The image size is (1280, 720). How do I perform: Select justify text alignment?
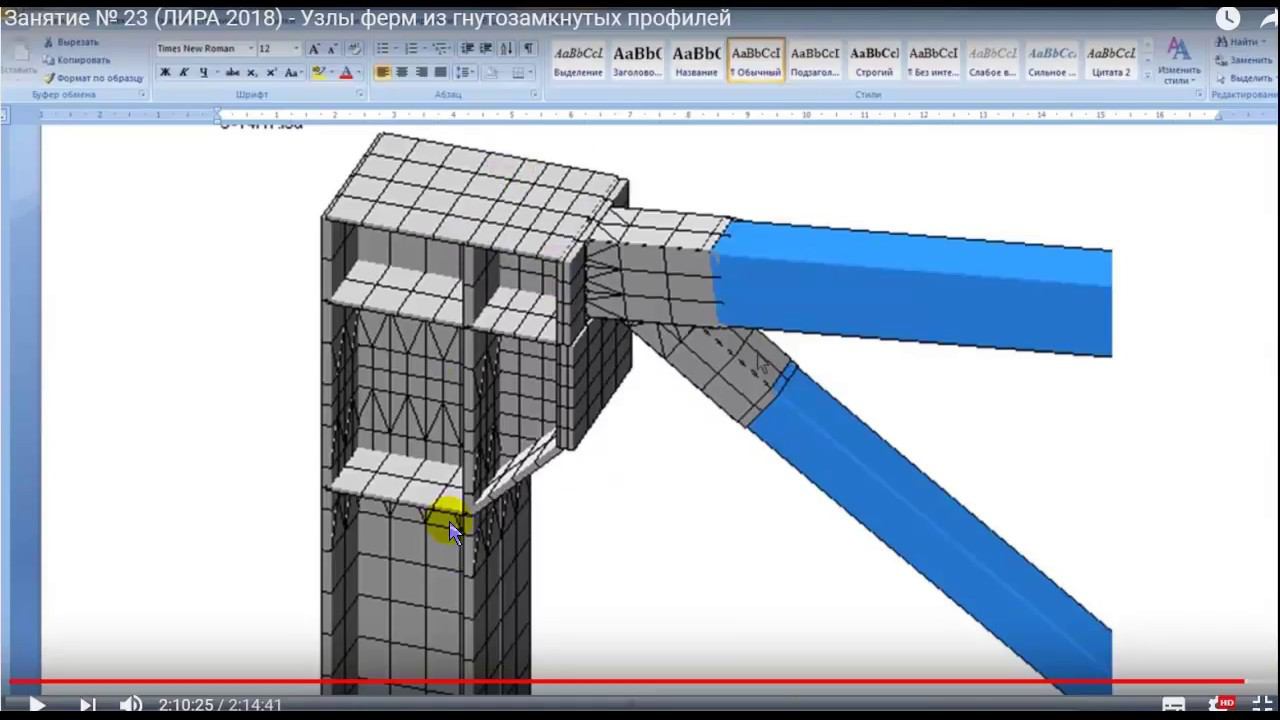pos(440,73)
